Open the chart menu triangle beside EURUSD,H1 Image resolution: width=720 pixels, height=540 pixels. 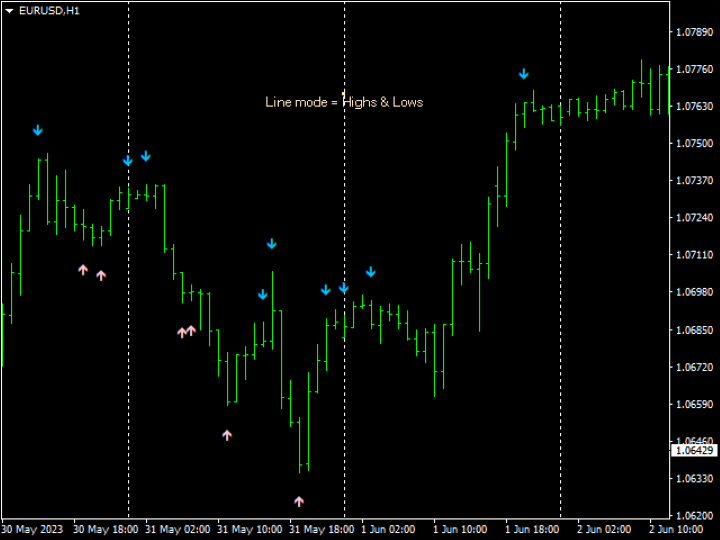(x=9, y=11)
